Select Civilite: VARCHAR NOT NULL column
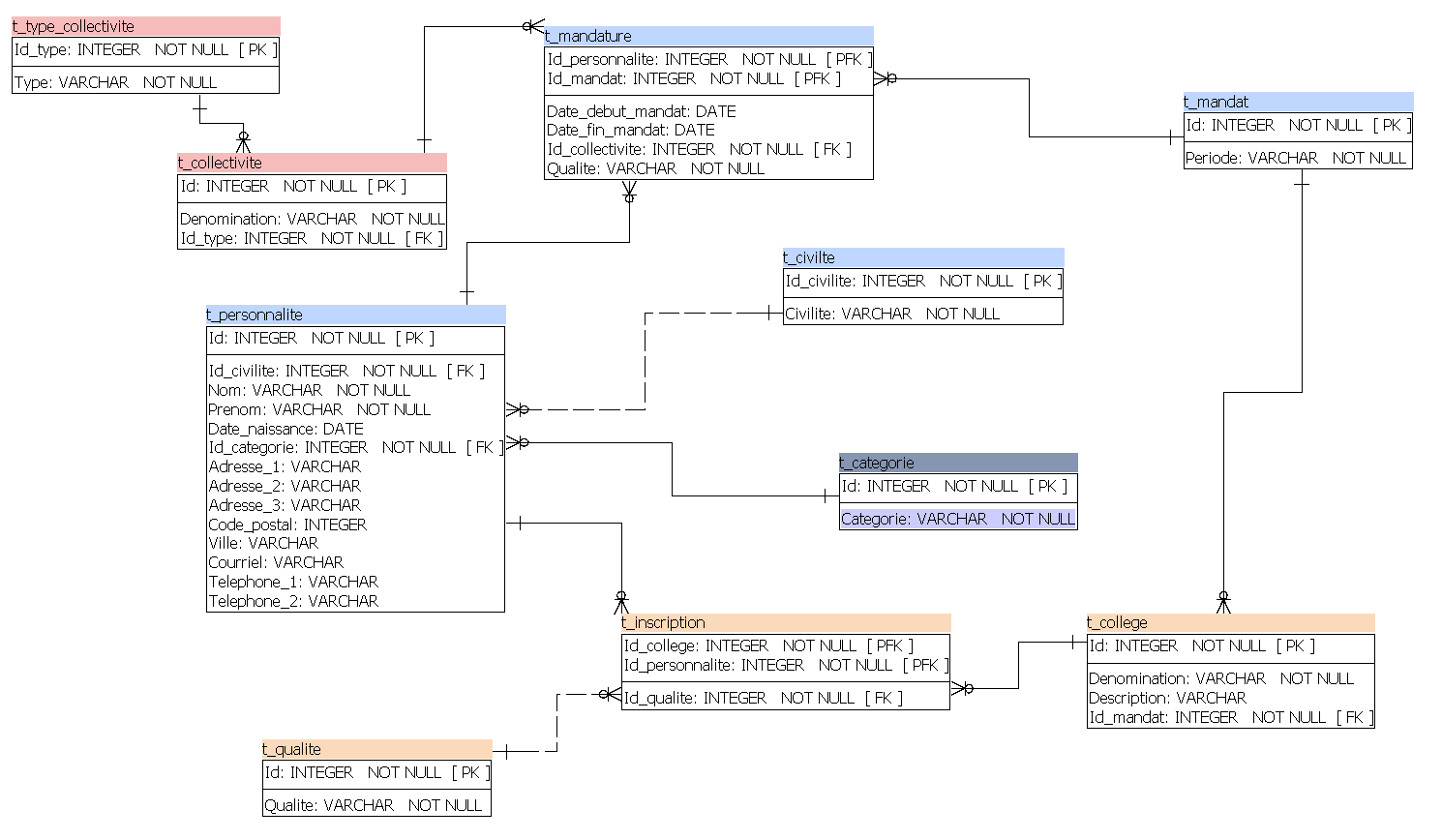Viewport: 1442px width, 840px height. pos(892,314)
